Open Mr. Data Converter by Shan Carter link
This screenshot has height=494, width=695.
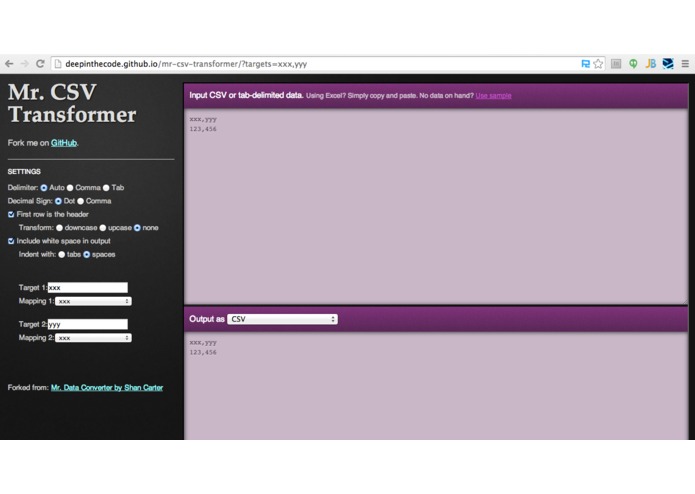point(107,388)
